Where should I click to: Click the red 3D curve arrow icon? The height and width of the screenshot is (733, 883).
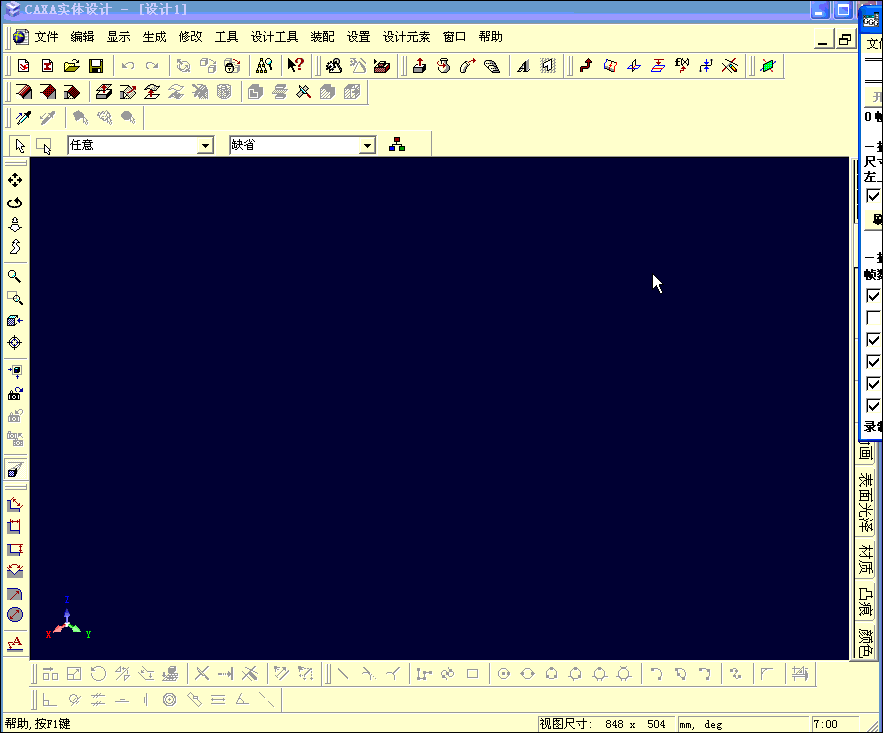pyautogui.click(x=586, y=66)
